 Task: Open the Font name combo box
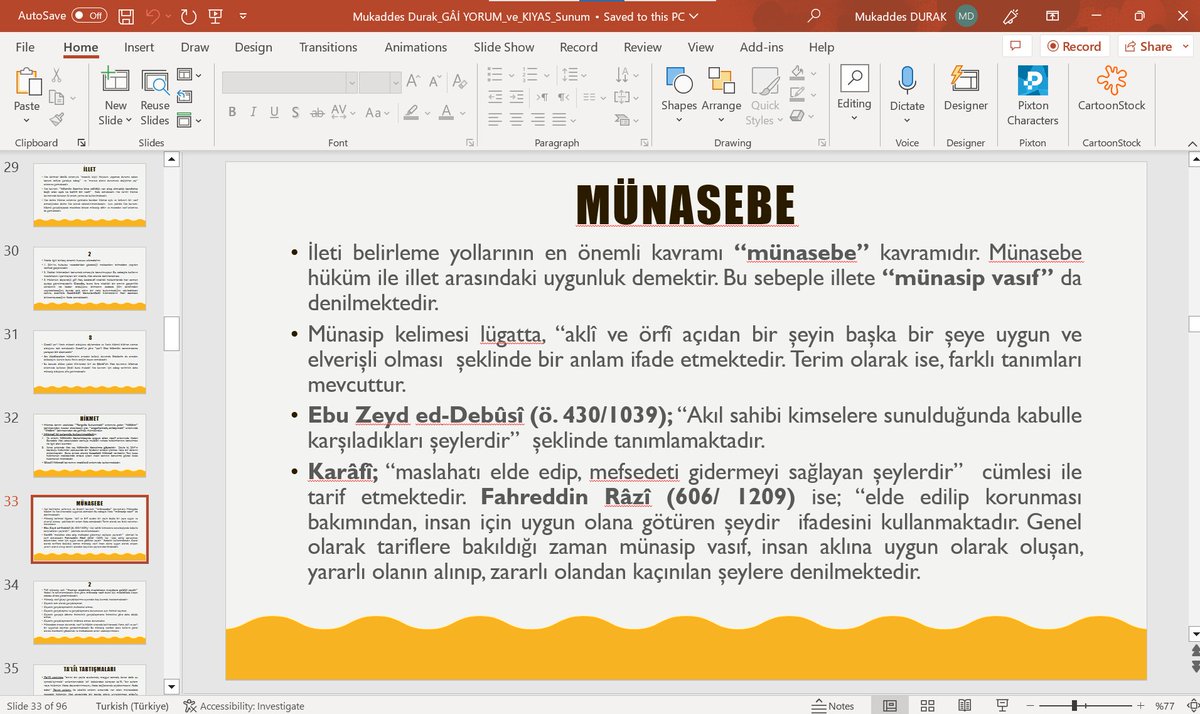pyautogui.click(x=289, y=83)
